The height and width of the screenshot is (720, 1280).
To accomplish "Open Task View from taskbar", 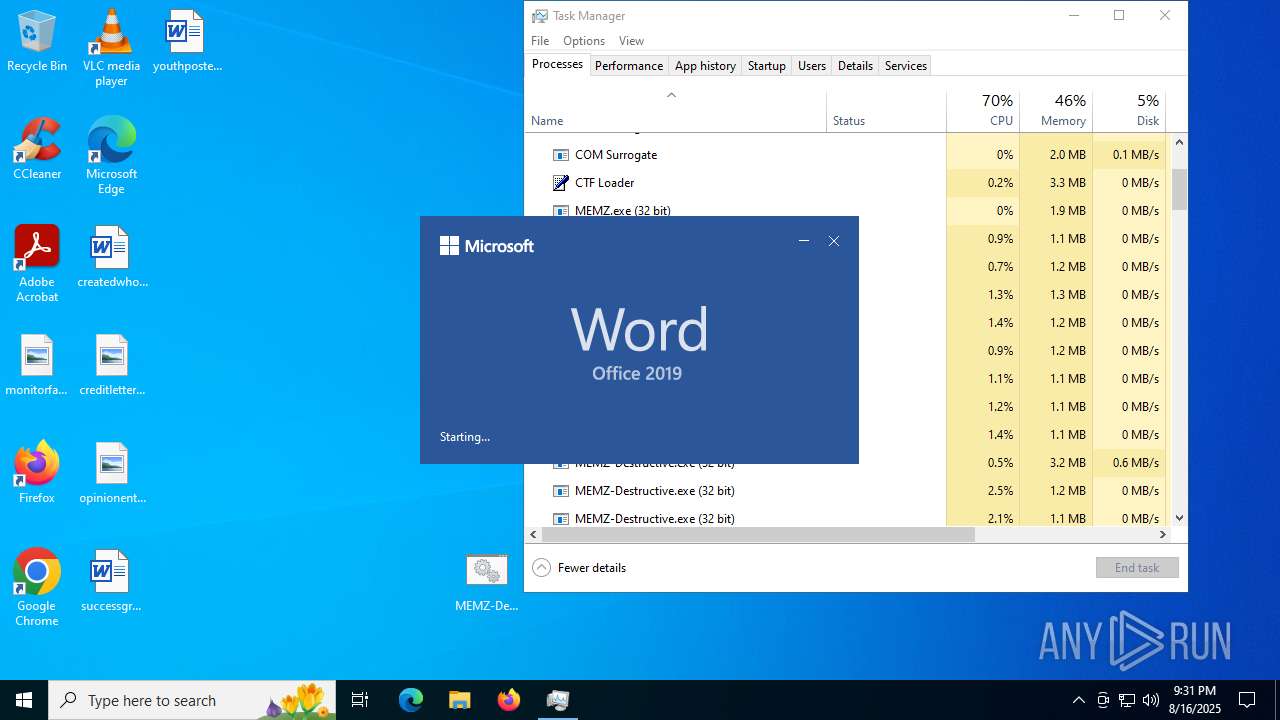I will pos(360,700).
